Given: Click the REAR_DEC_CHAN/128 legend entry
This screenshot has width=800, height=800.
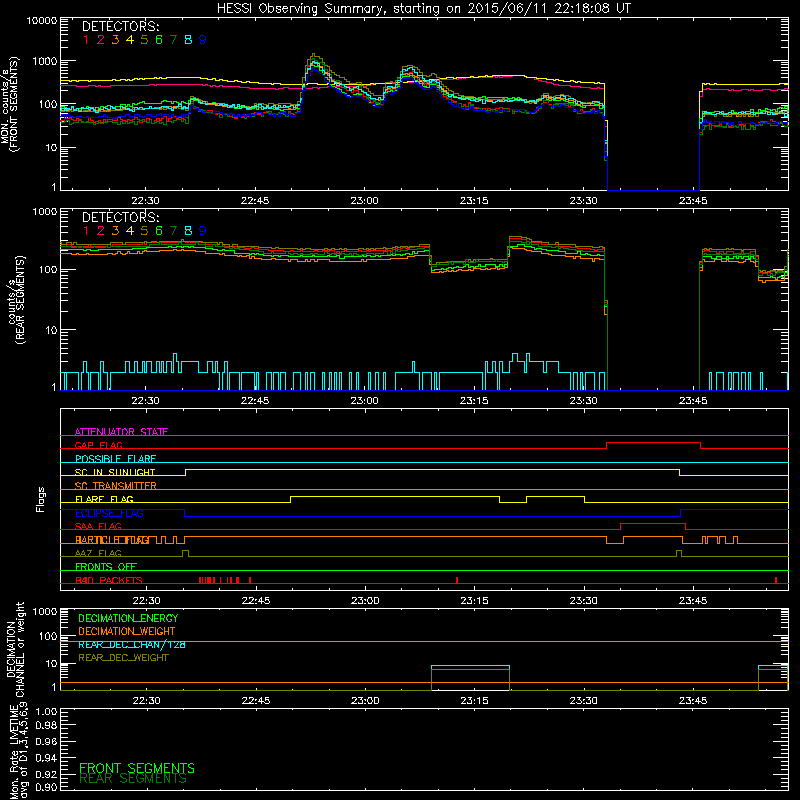Looking at the screenshot, I should pos(132,644).
